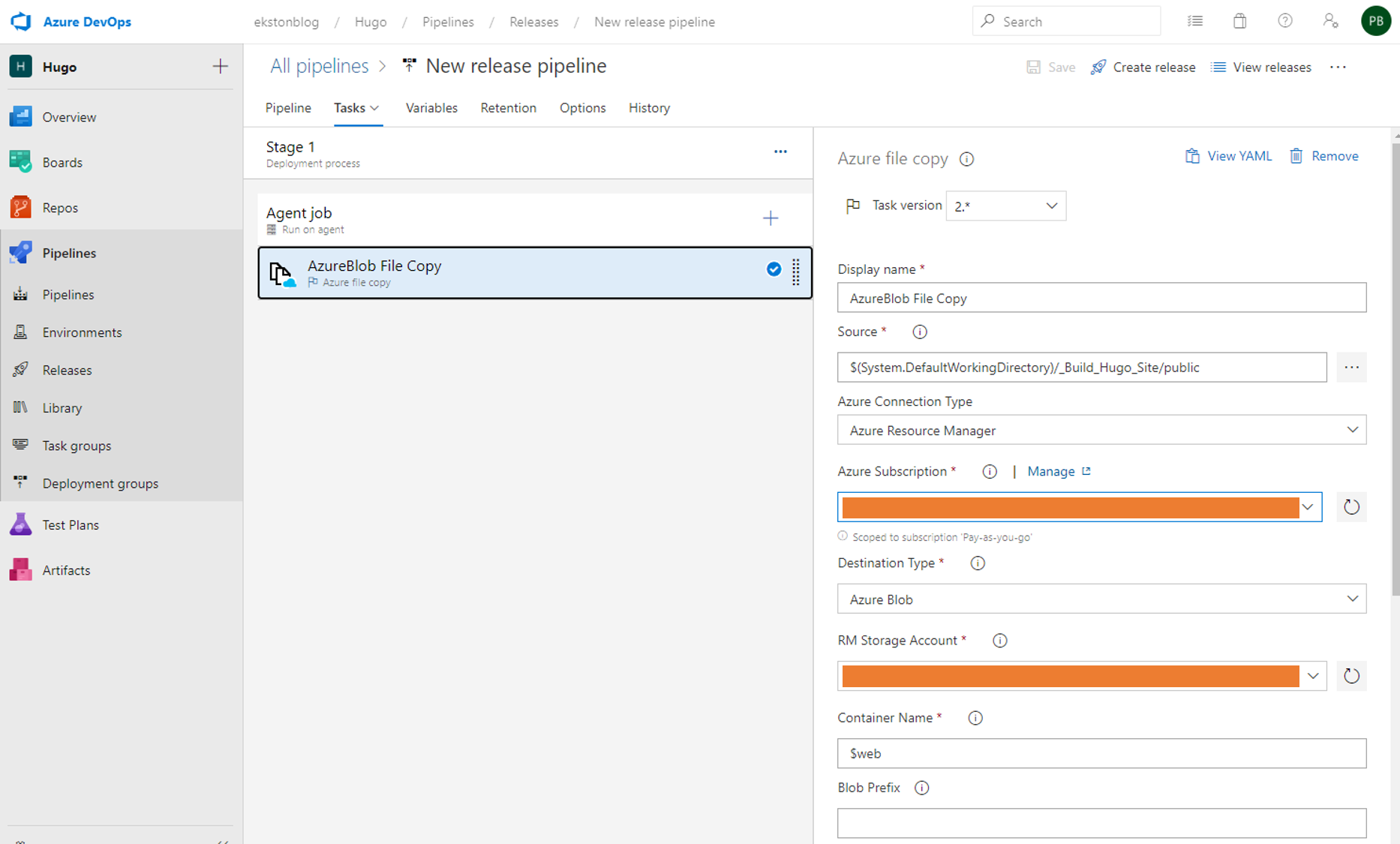
Task: Click the Save button
Action: 1050,67
